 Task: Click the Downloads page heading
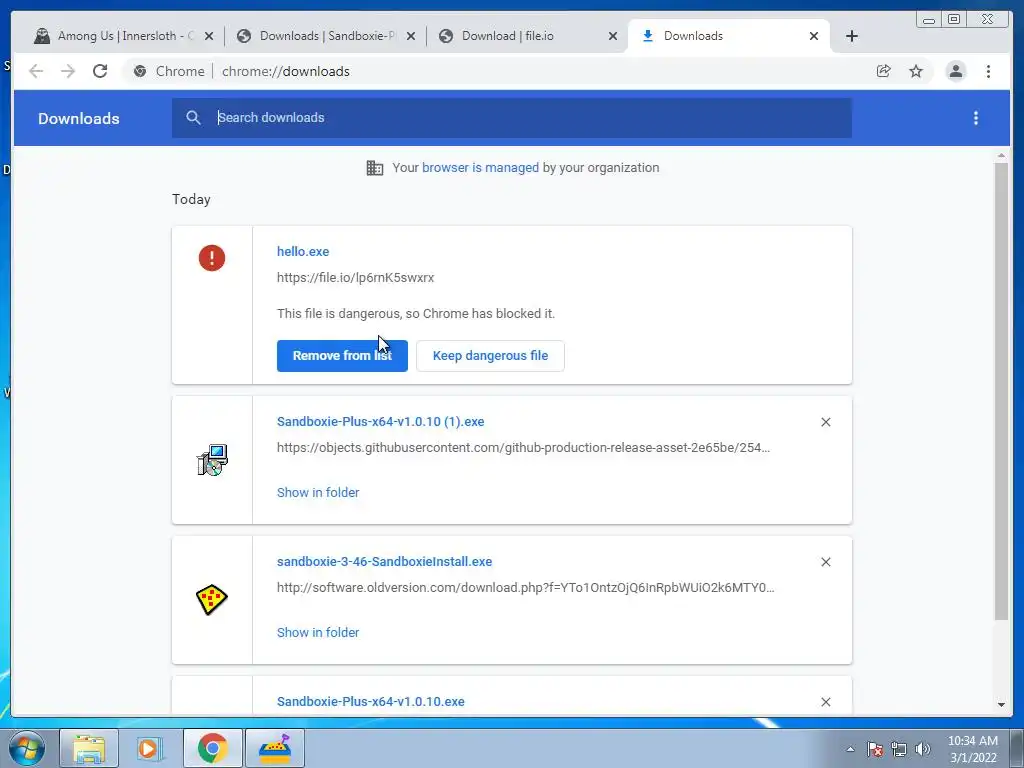[x=78, y=118]
